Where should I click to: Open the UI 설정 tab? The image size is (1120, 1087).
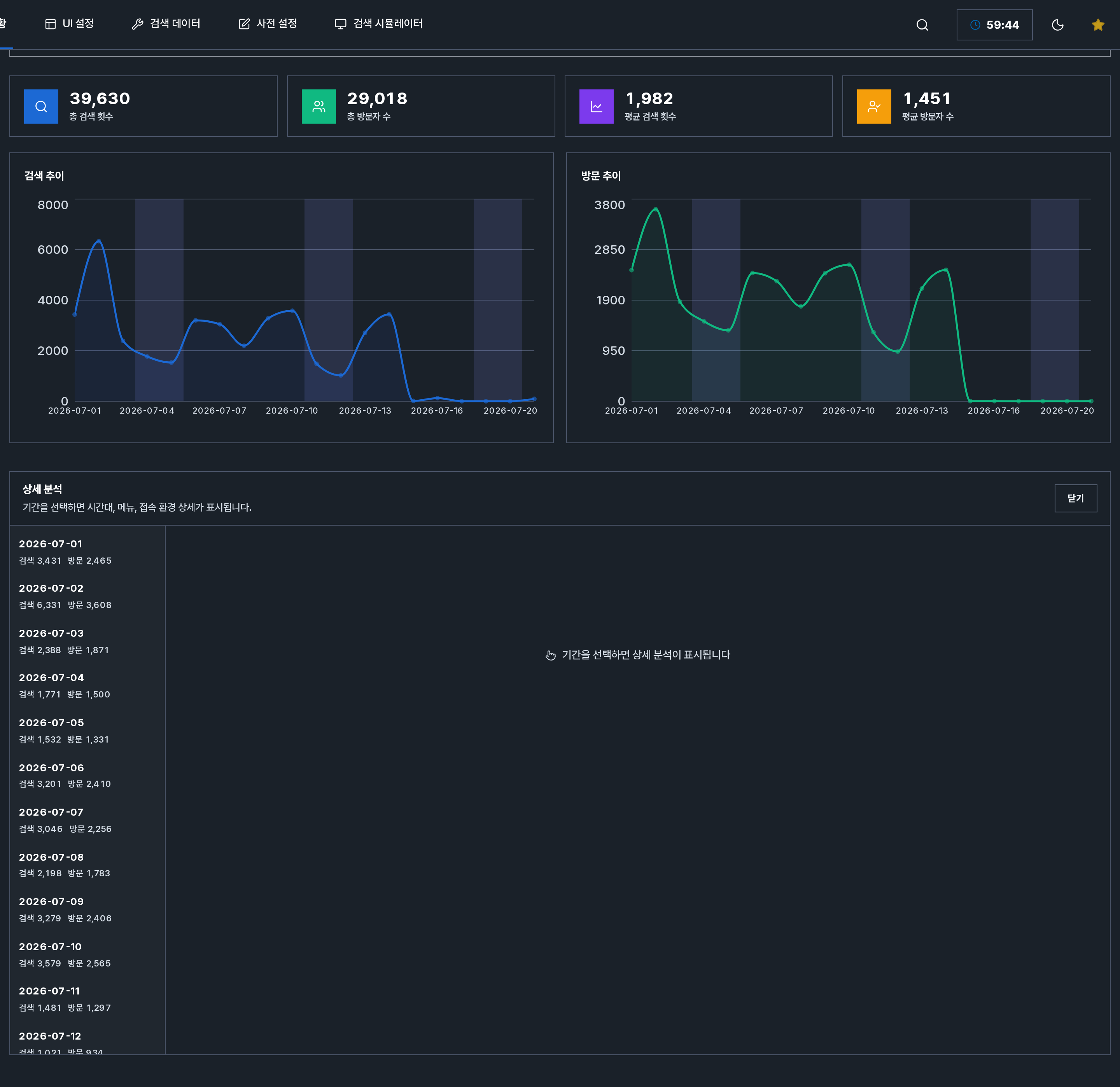coord(69,23)
